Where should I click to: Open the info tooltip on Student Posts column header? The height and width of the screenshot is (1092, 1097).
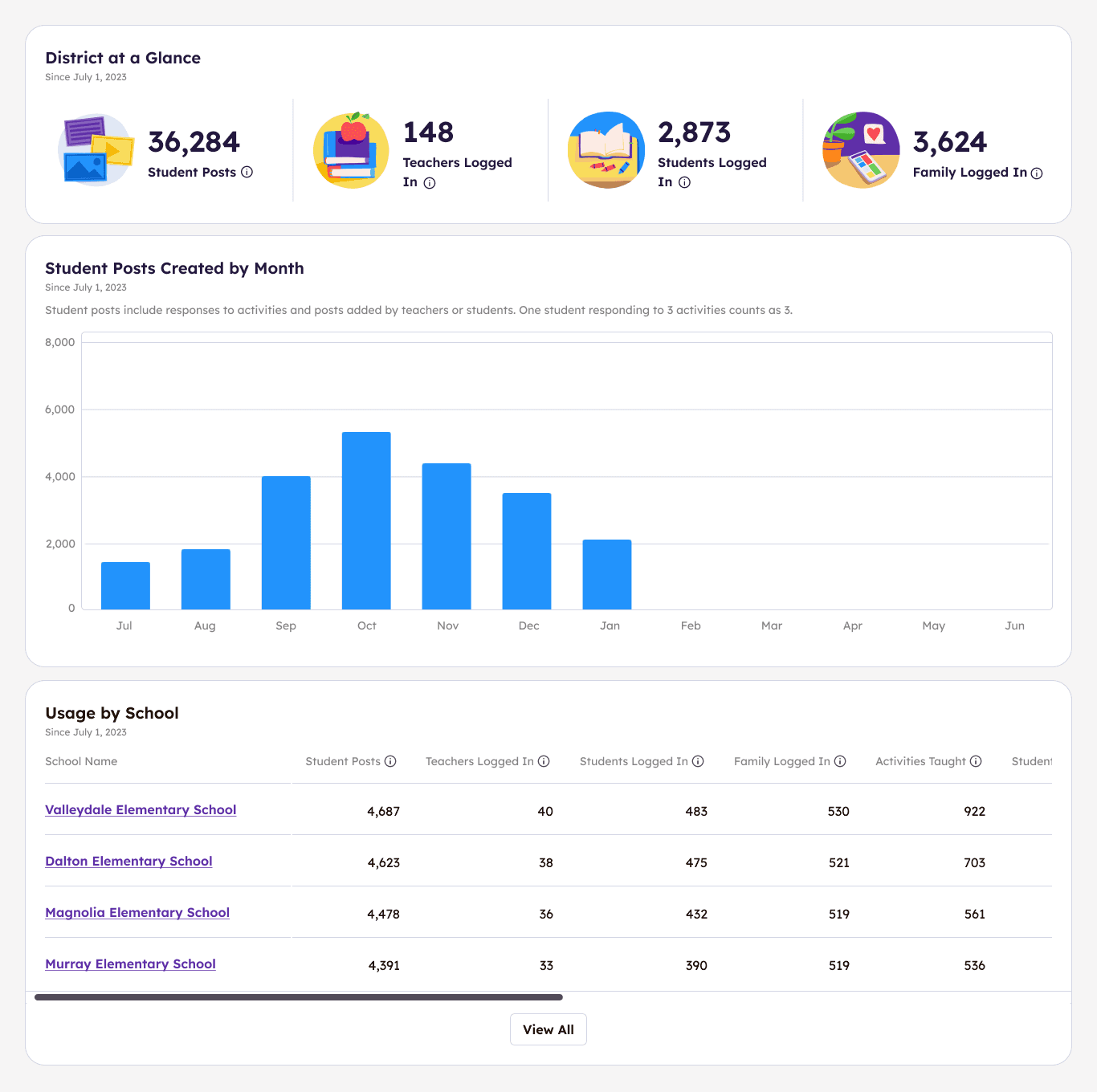click(391, 761)
